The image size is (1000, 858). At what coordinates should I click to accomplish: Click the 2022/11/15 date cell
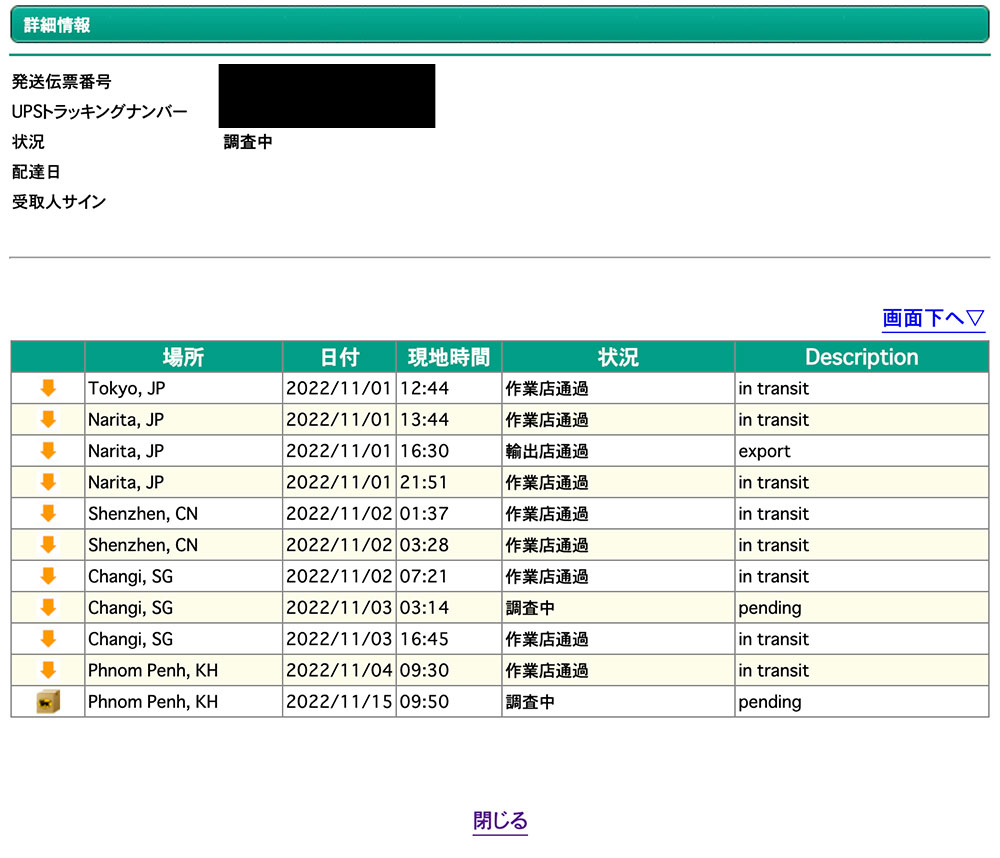tap(339, 701)
